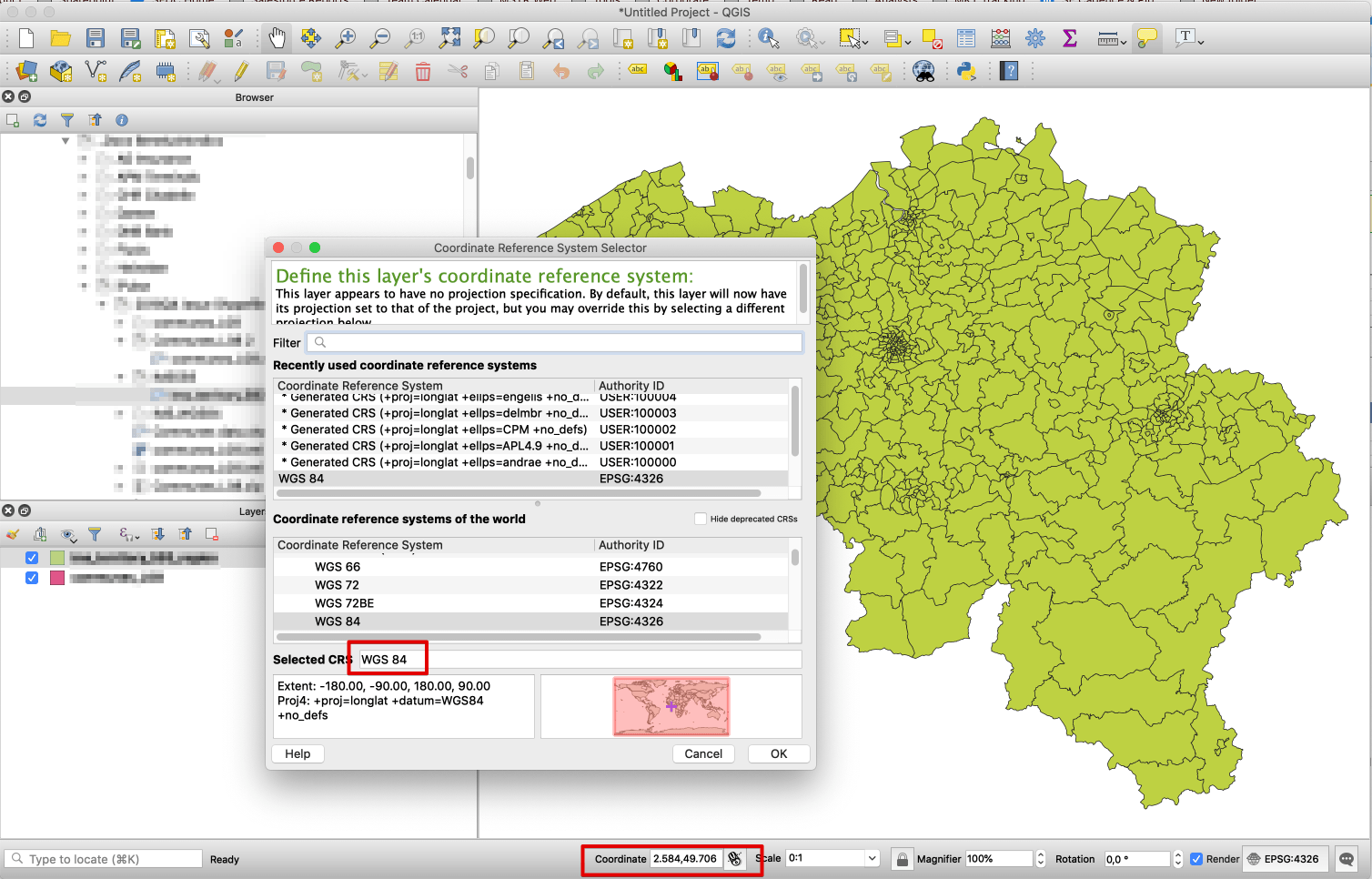
Task: Click Zoom Full extent icon
Action: click(x=449, y=38)
